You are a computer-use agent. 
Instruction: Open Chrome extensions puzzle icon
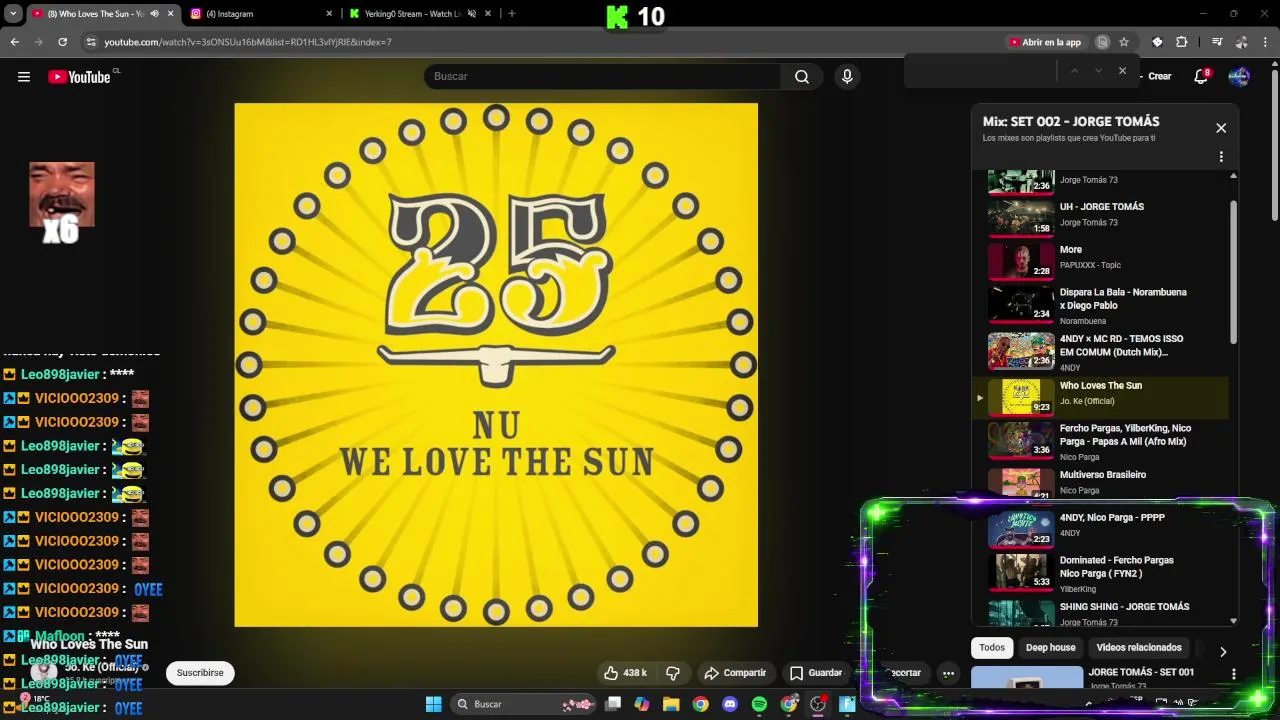(1182, 42)
